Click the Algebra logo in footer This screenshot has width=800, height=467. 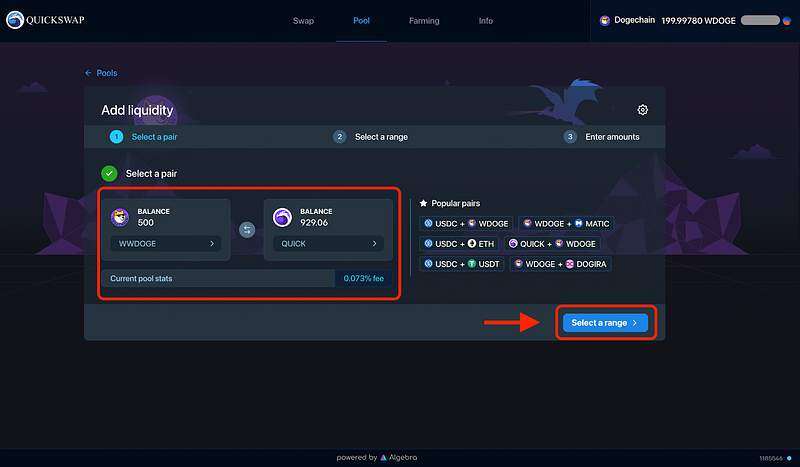tap(398, 457)
